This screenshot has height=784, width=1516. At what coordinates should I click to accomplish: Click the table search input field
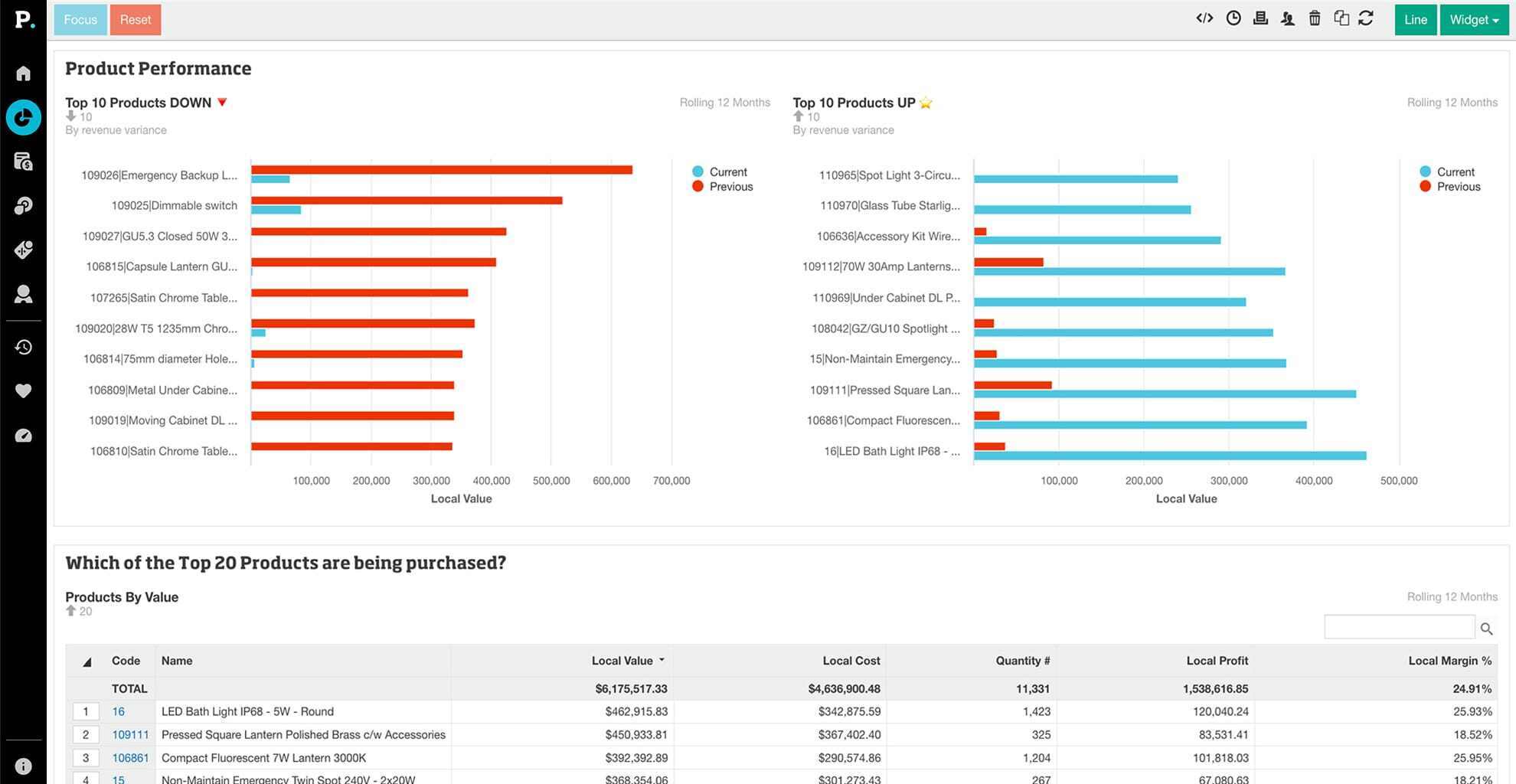(x=1399, y=627)
